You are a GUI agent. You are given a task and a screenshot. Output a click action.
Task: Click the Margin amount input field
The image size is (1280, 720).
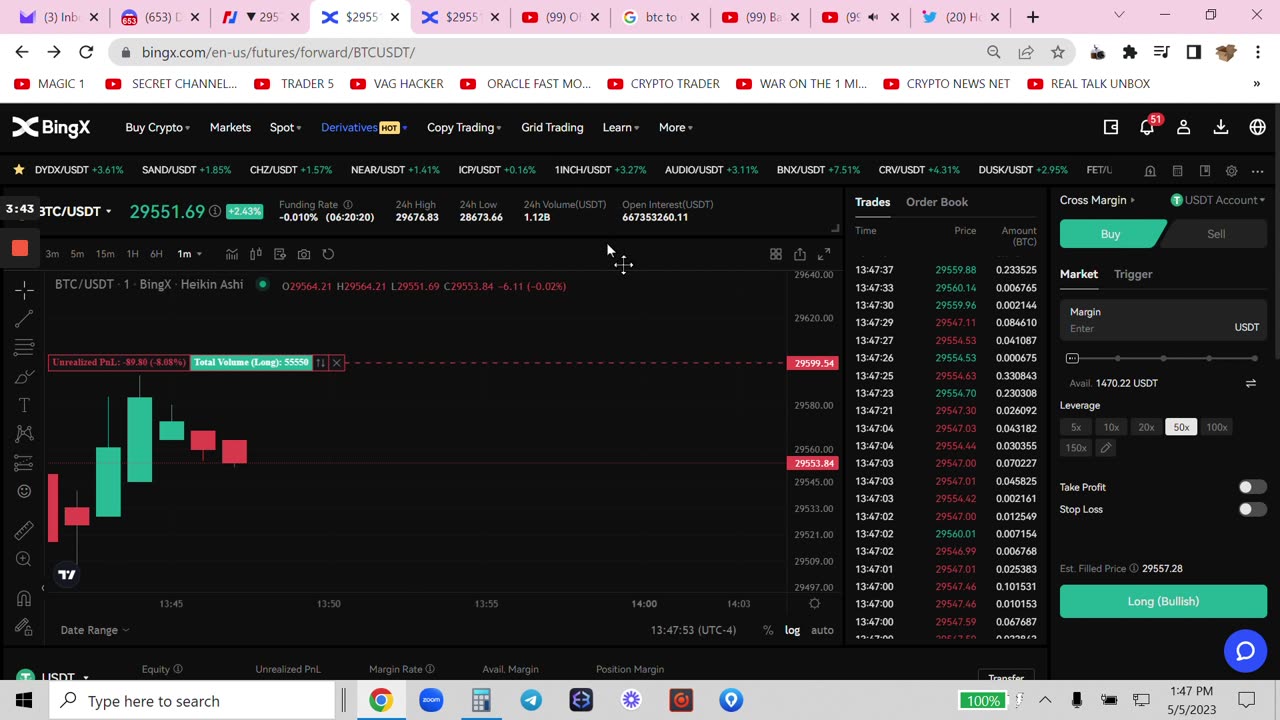coord(1163,320)
